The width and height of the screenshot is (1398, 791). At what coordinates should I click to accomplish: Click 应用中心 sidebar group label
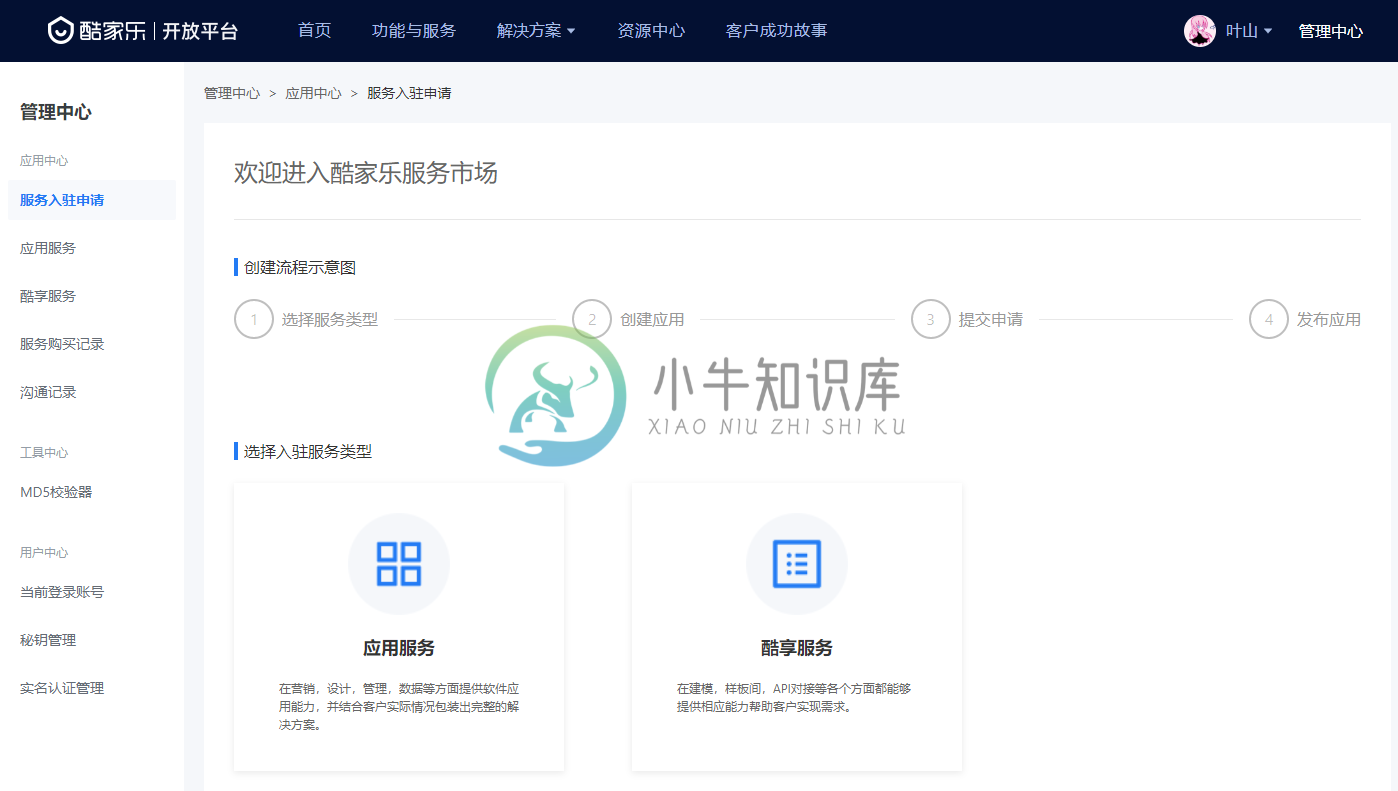(x=44, y=161)
